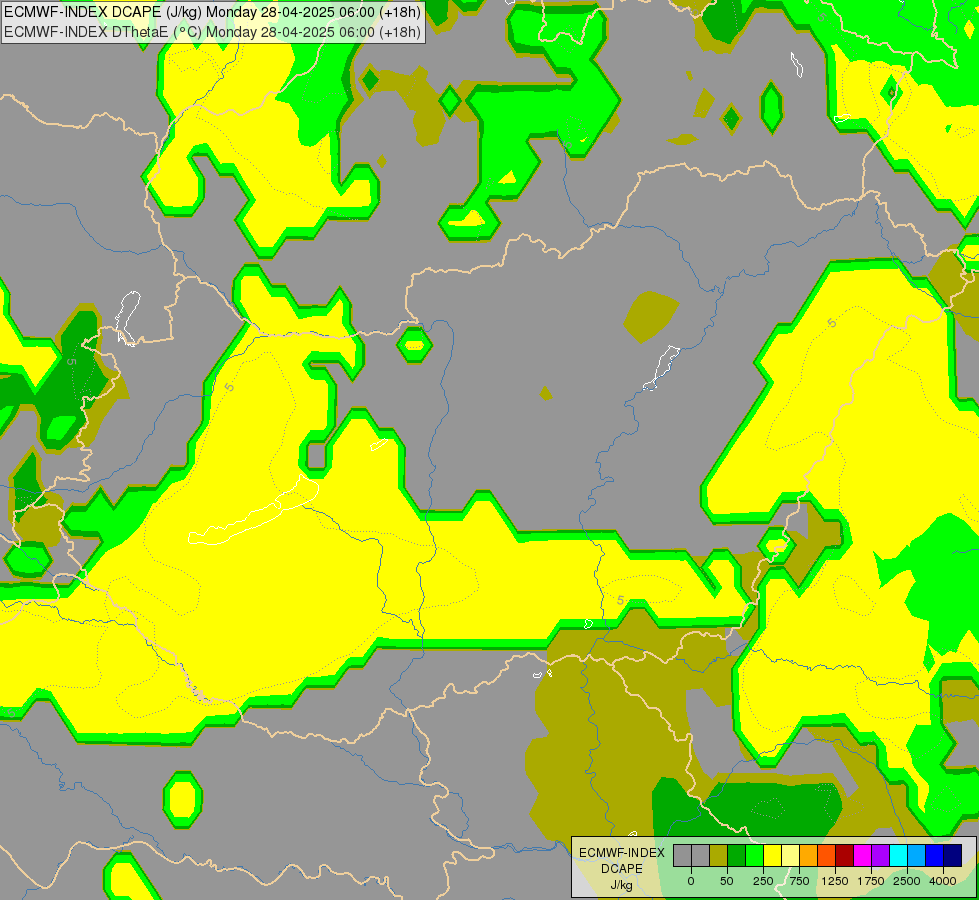Click the cyan legend swatch

tap(898, 855)
